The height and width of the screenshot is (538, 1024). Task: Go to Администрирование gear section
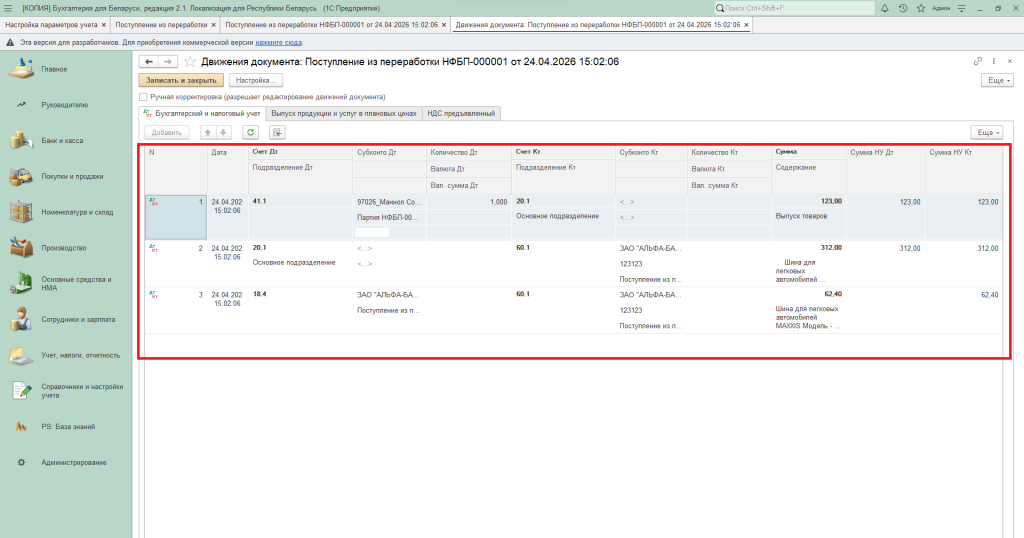click(x=73, y=462)
